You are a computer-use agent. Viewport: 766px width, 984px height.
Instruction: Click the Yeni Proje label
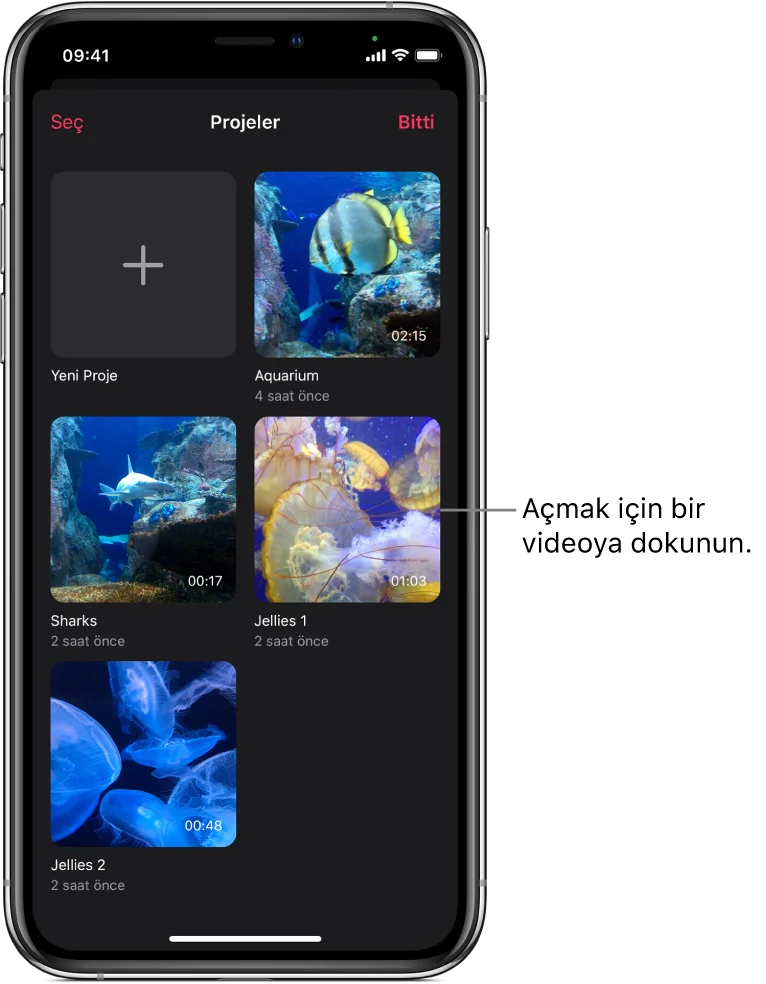tap(84, 376)
